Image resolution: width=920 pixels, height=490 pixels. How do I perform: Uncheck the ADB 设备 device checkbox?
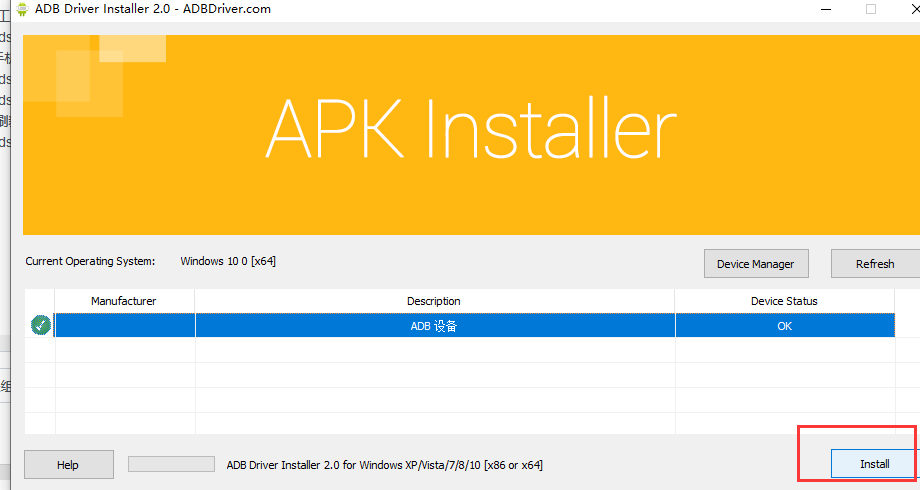(x=40, y=325)
